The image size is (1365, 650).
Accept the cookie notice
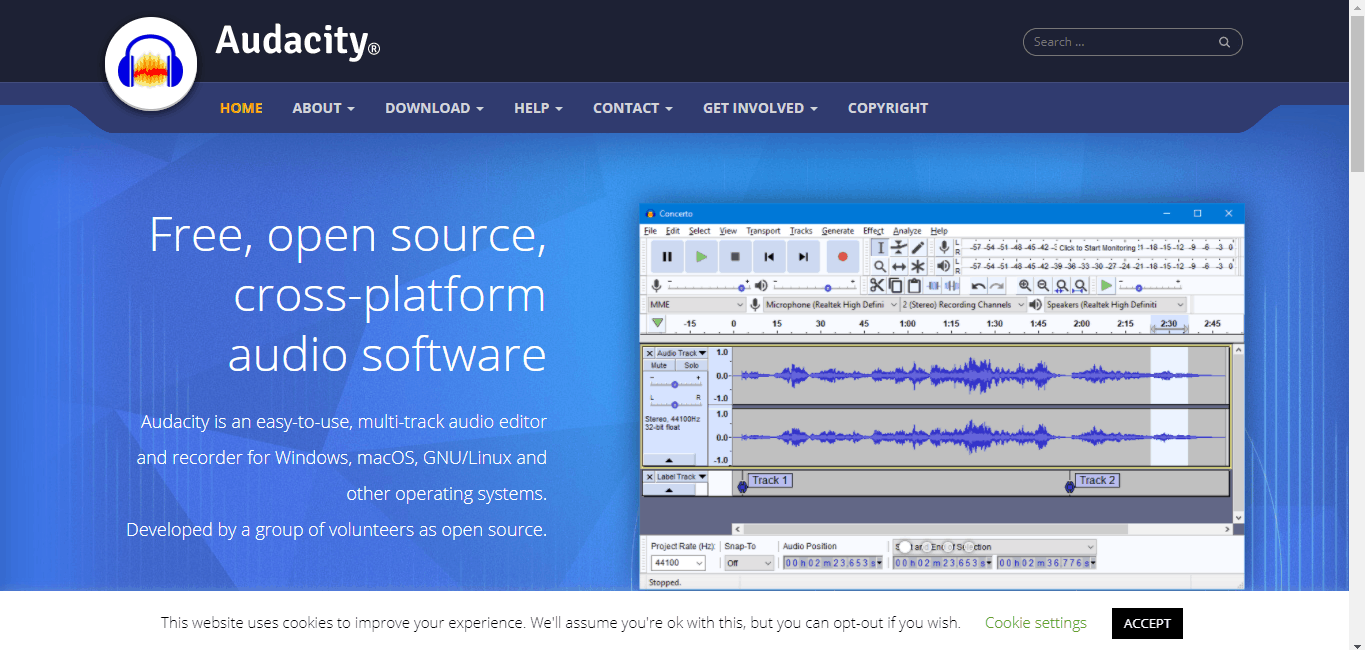[x=1146, y=623]
